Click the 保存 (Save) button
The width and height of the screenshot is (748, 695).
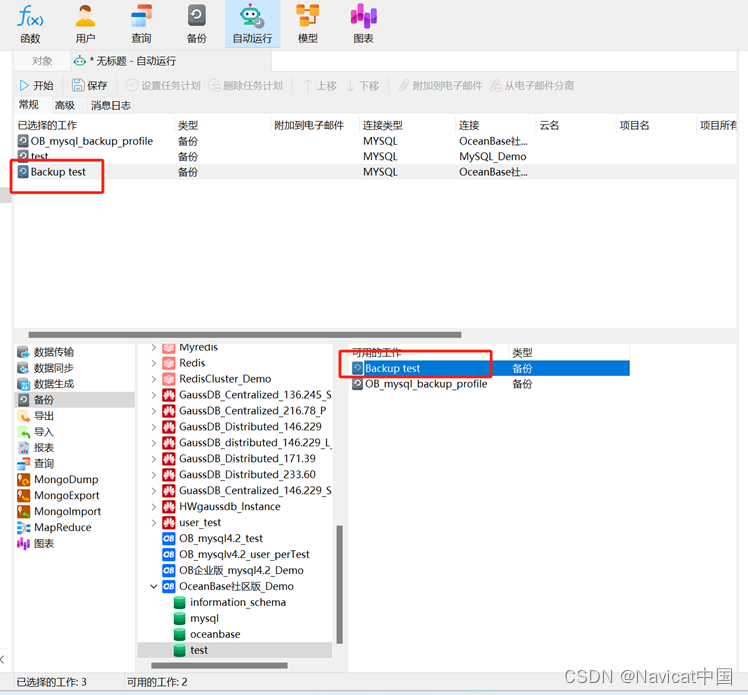click(90, 85)
